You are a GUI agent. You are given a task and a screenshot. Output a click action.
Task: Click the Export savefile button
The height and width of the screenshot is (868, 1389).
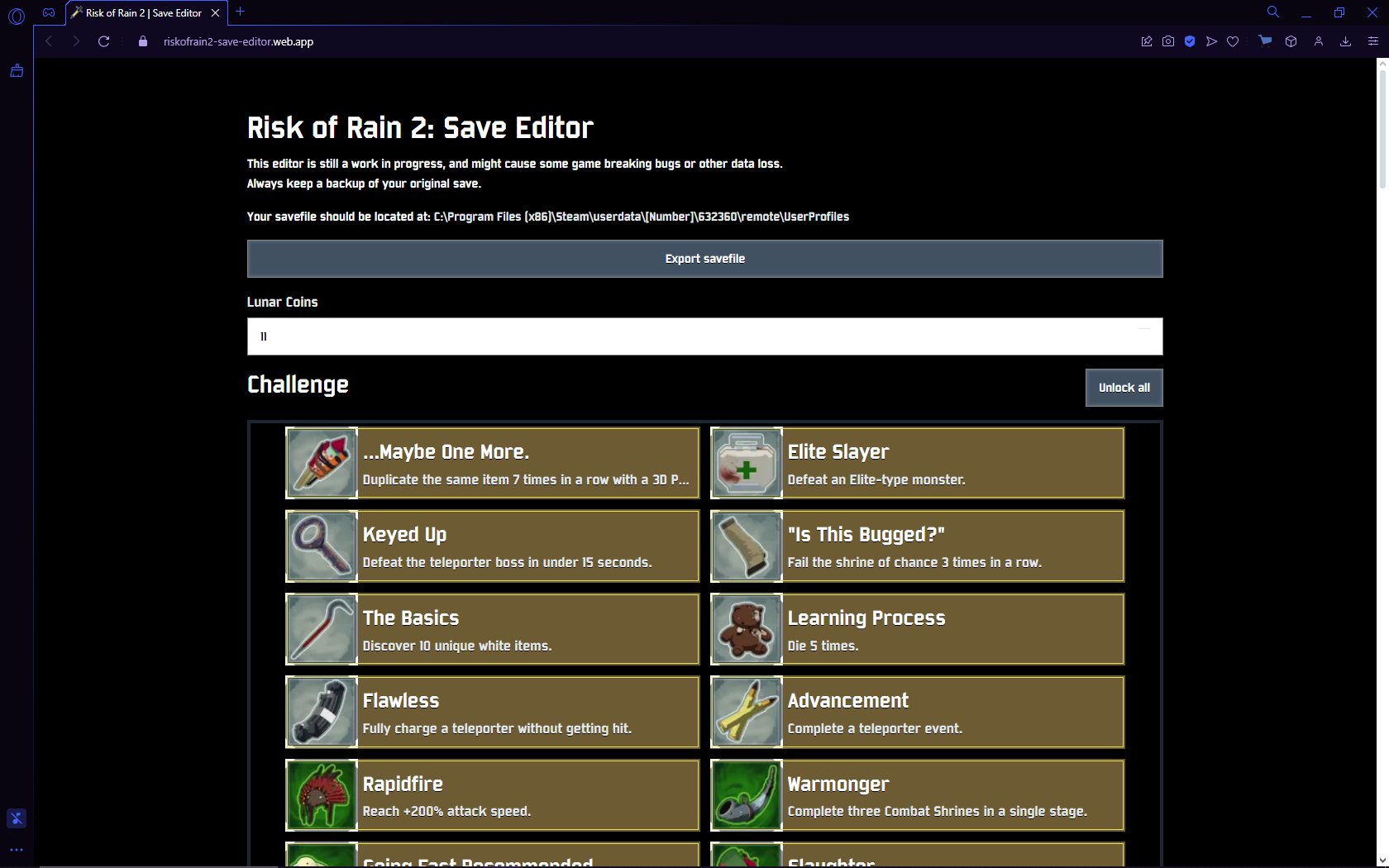(704, 259)
